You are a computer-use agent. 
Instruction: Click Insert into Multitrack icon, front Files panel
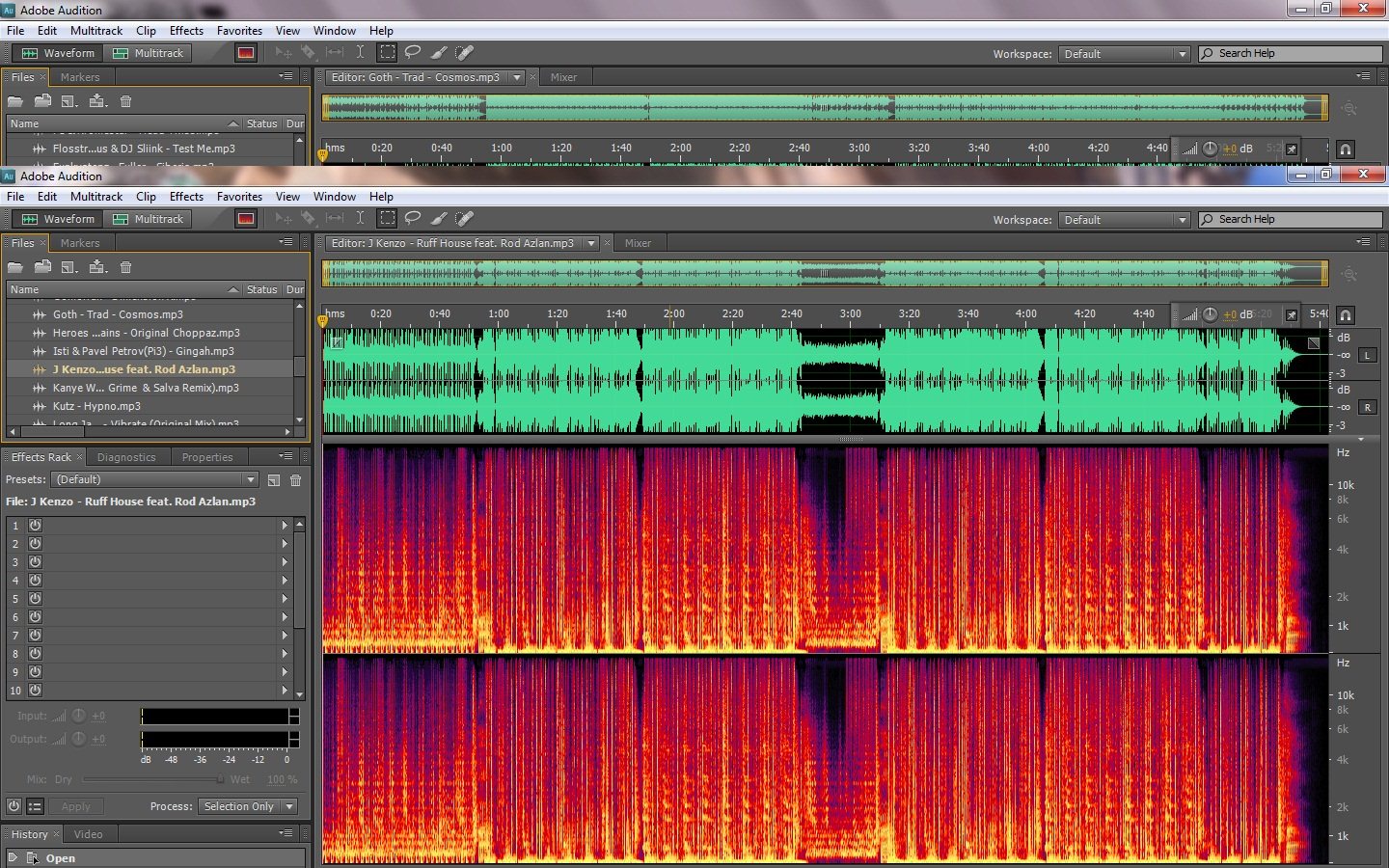tap(97, 267)
